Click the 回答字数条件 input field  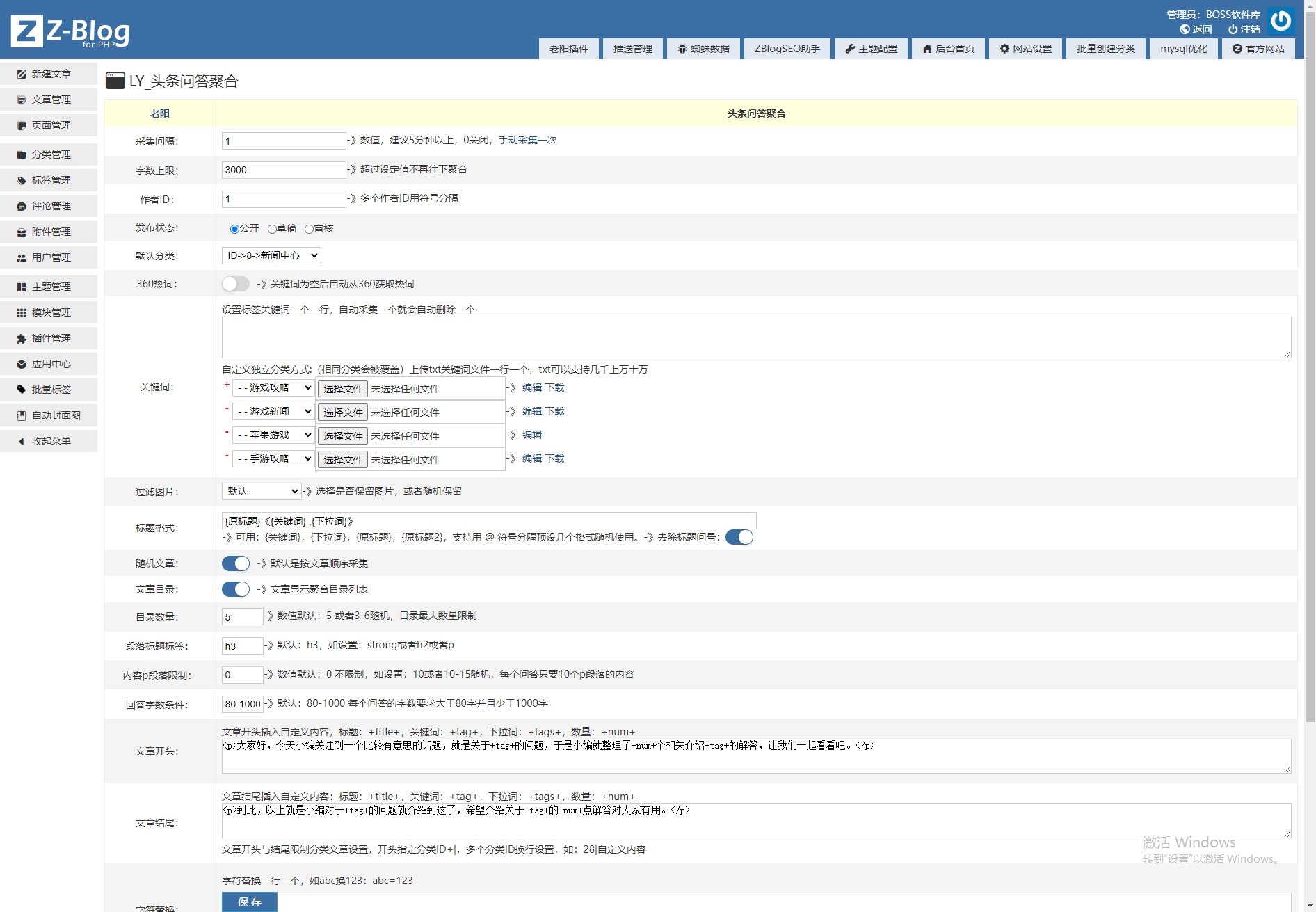tap(242, 704)
